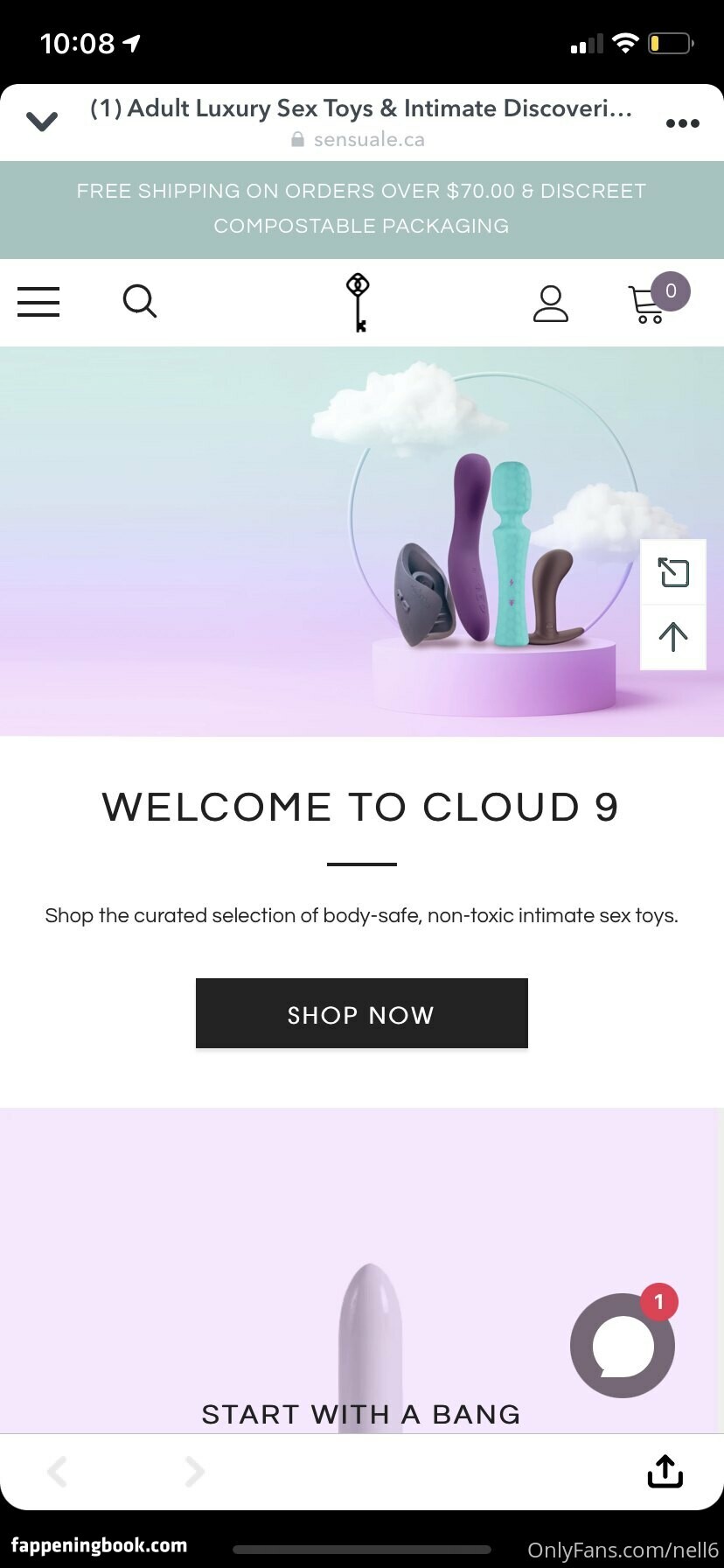Open the account profile icon
The width and height of the screenshot is (724, 1568).
[x=551, y=304]
